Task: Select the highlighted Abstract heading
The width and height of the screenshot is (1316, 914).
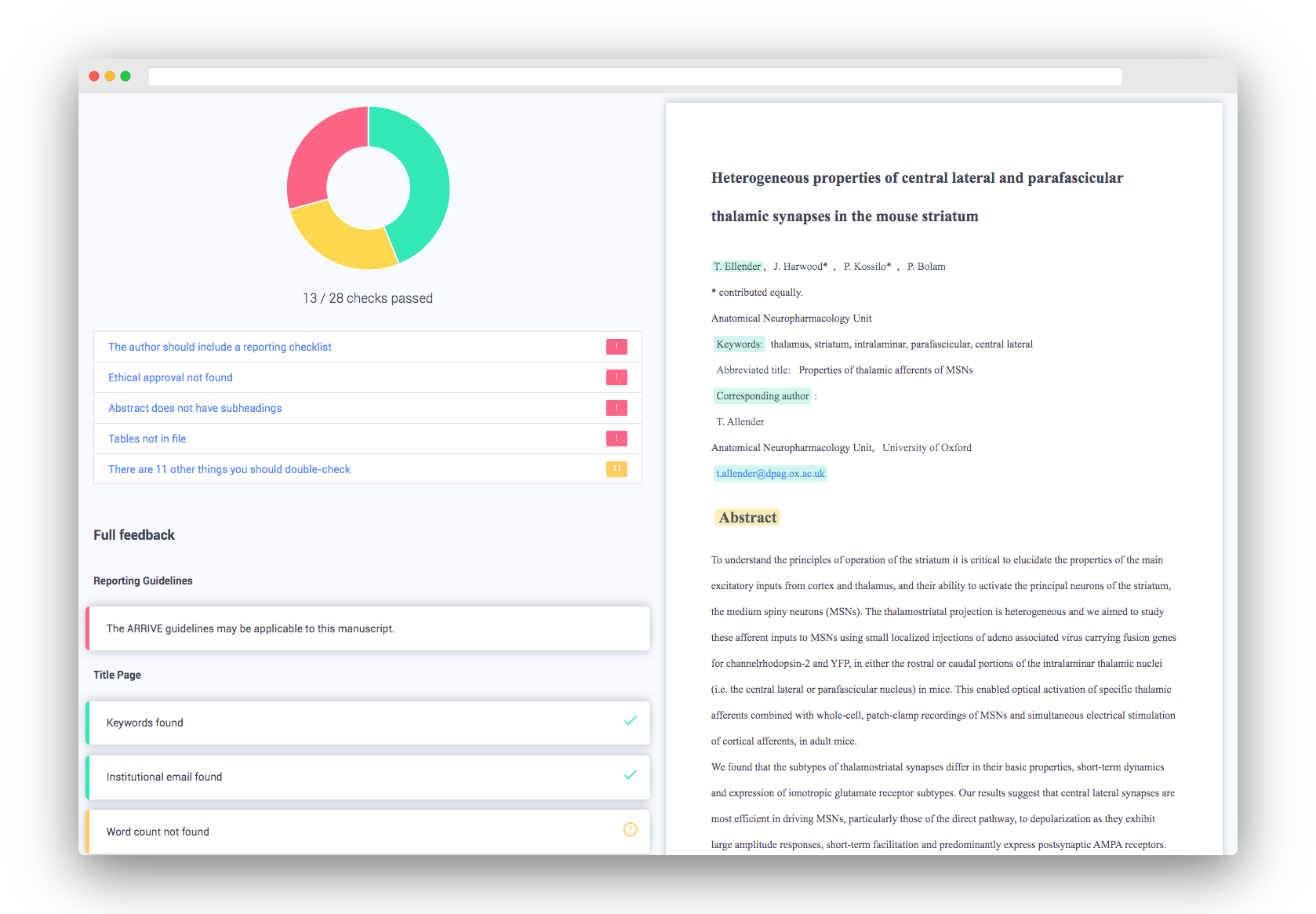Action: [x=747, y=518]
